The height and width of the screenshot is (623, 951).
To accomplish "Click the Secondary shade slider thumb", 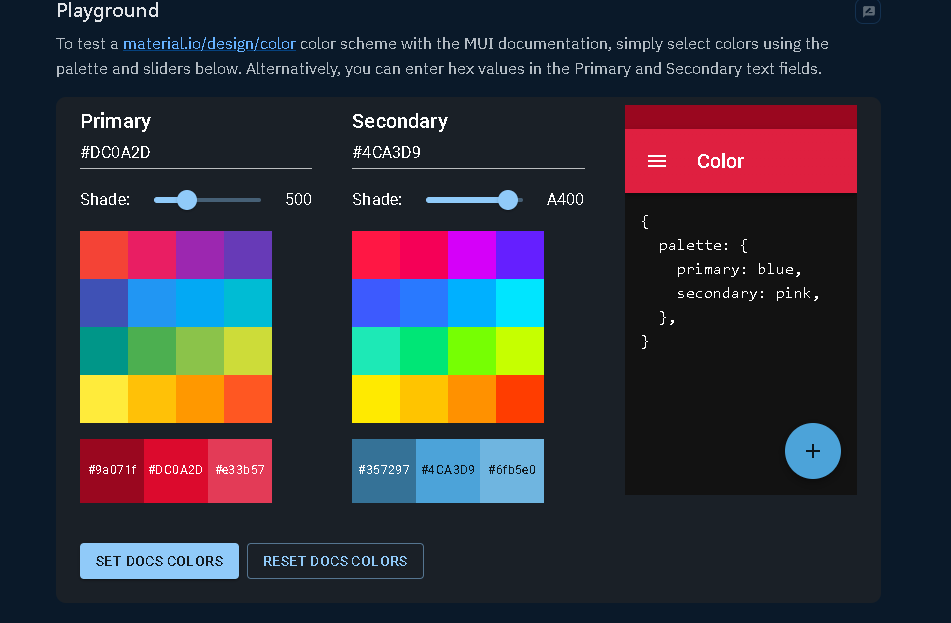I will pyautogui.click(x=508, y=199).
